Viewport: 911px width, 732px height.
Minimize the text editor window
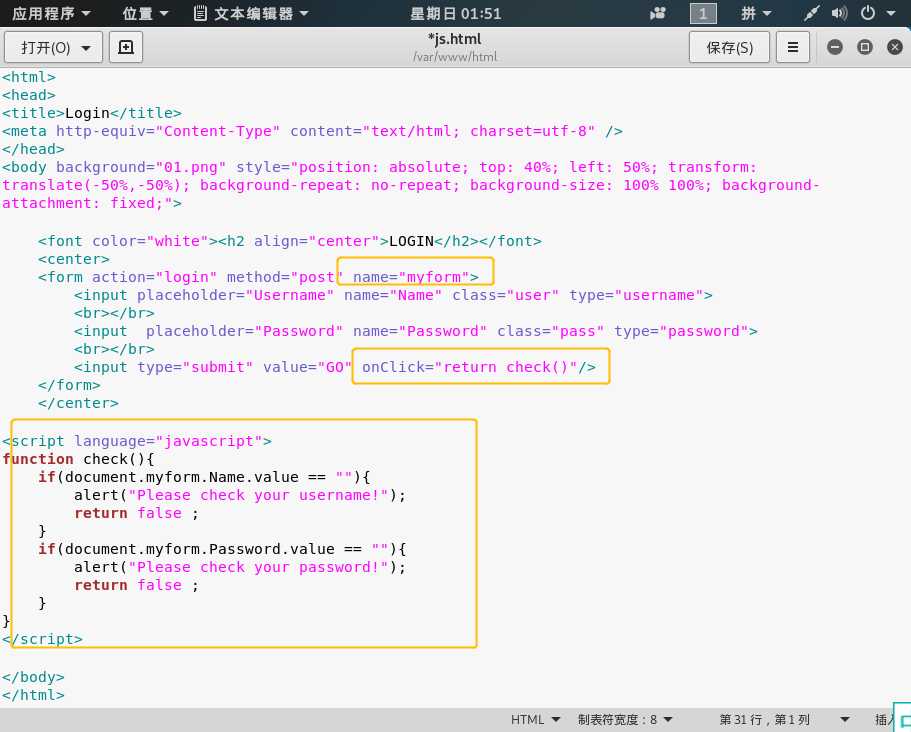(835, 47)
